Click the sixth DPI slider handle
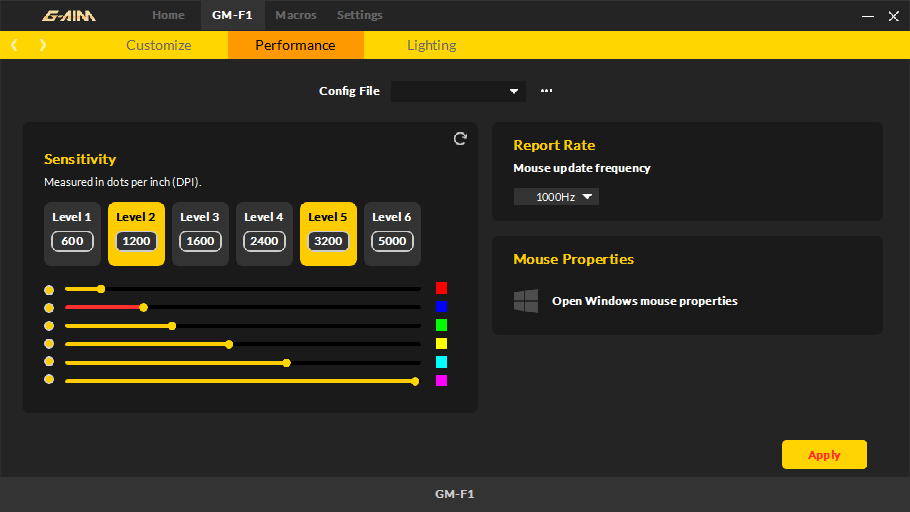The height and width of the screenshot is (512, 910). [x=414, y=381]
